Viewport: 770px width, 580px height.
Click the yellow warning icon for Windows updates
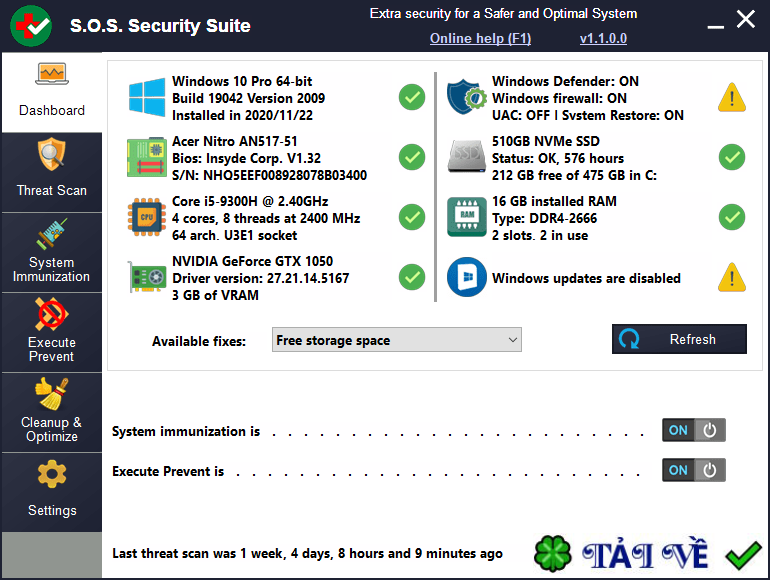coord(732,277)
